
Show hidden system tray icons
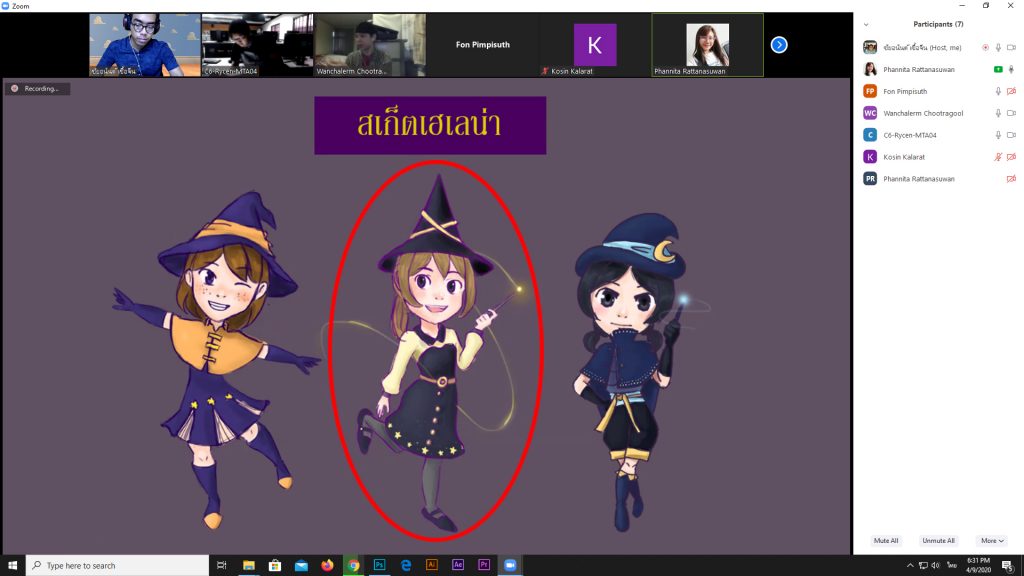coord(910,565)
